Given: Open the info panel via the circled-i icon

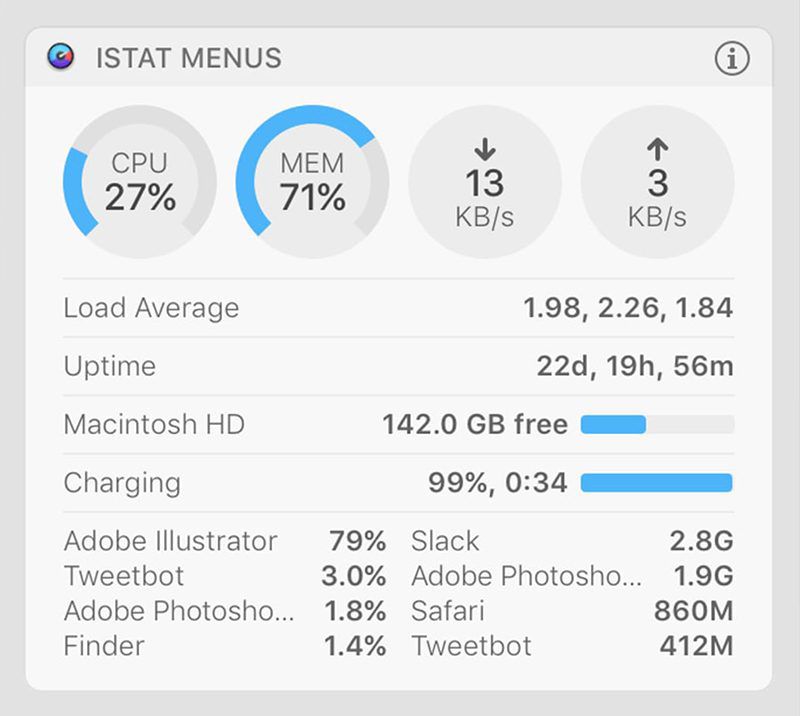Looking at the screenshot, I should tap(731, 58).
